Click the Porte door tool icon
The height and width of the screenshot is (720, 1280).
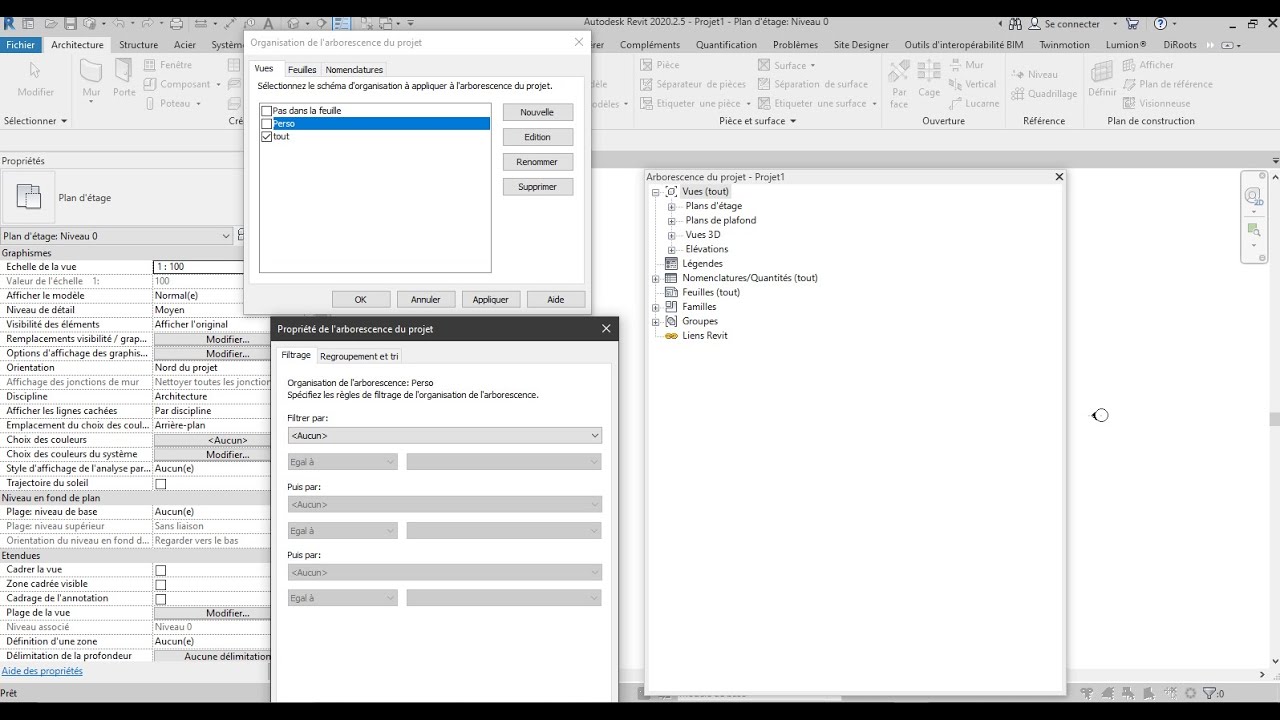(x=124, y=71)
